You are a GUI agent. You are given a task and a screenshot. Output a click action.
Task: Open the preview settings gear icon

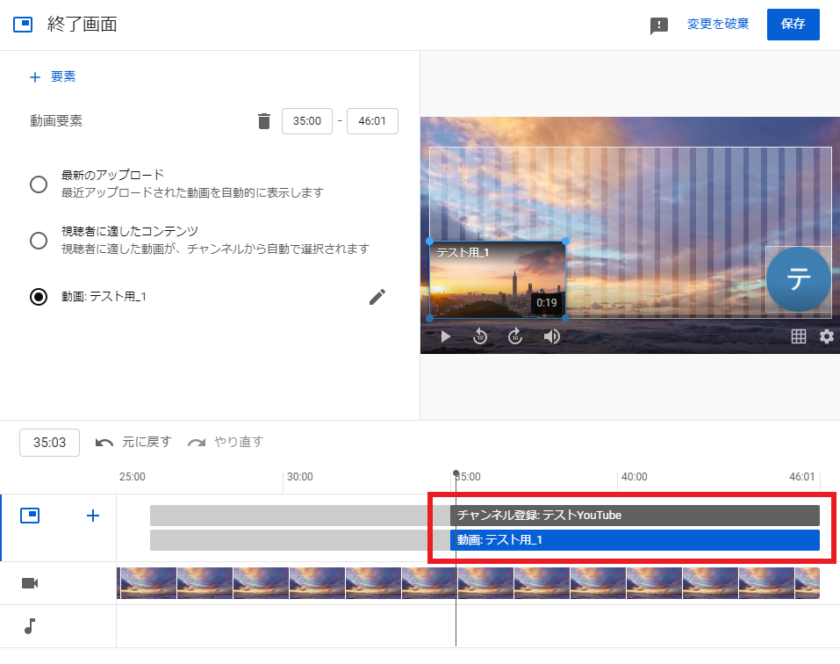[x=826, y=336]
